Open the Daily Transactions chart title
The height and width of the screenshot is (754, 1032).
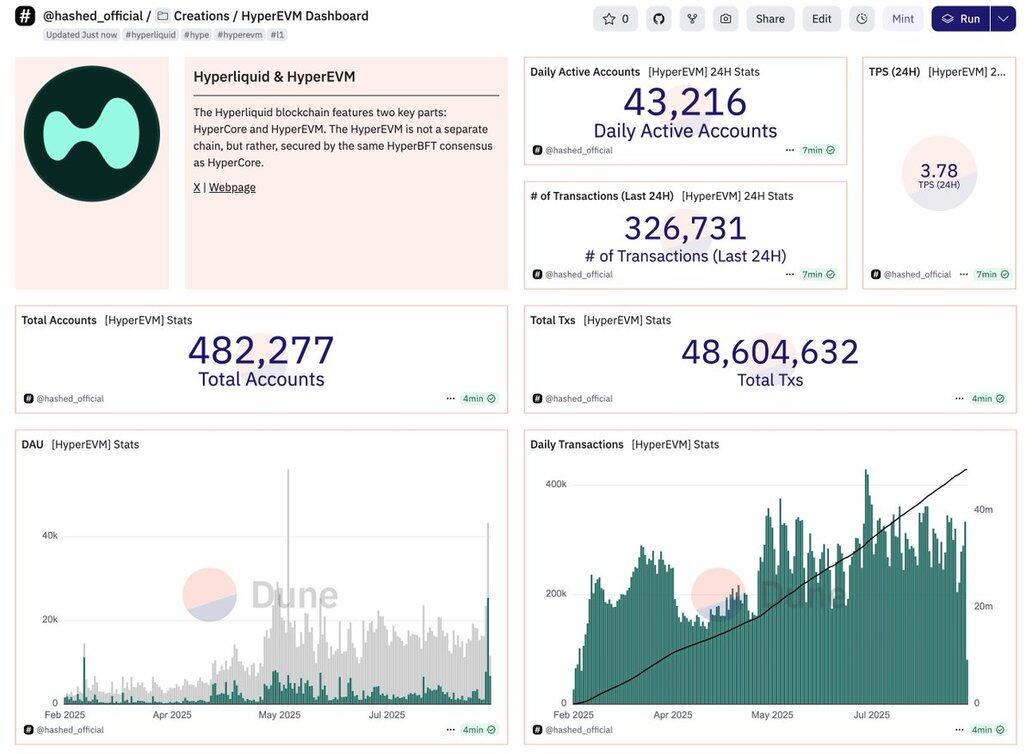point(577,445)
